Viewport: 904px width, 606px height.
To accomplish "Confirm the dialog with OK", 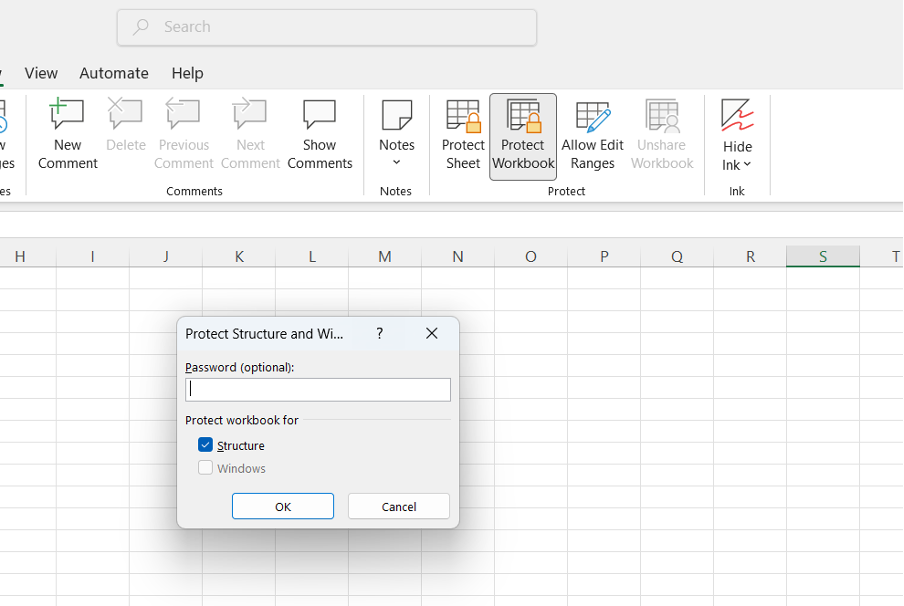I will coord(283,506).
